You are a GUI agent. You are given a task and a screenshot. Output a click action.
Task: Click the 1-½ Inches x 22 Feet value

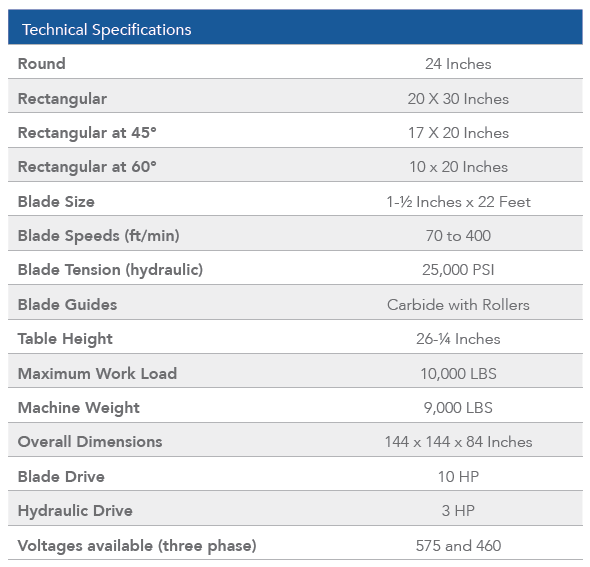coord(458,202)
